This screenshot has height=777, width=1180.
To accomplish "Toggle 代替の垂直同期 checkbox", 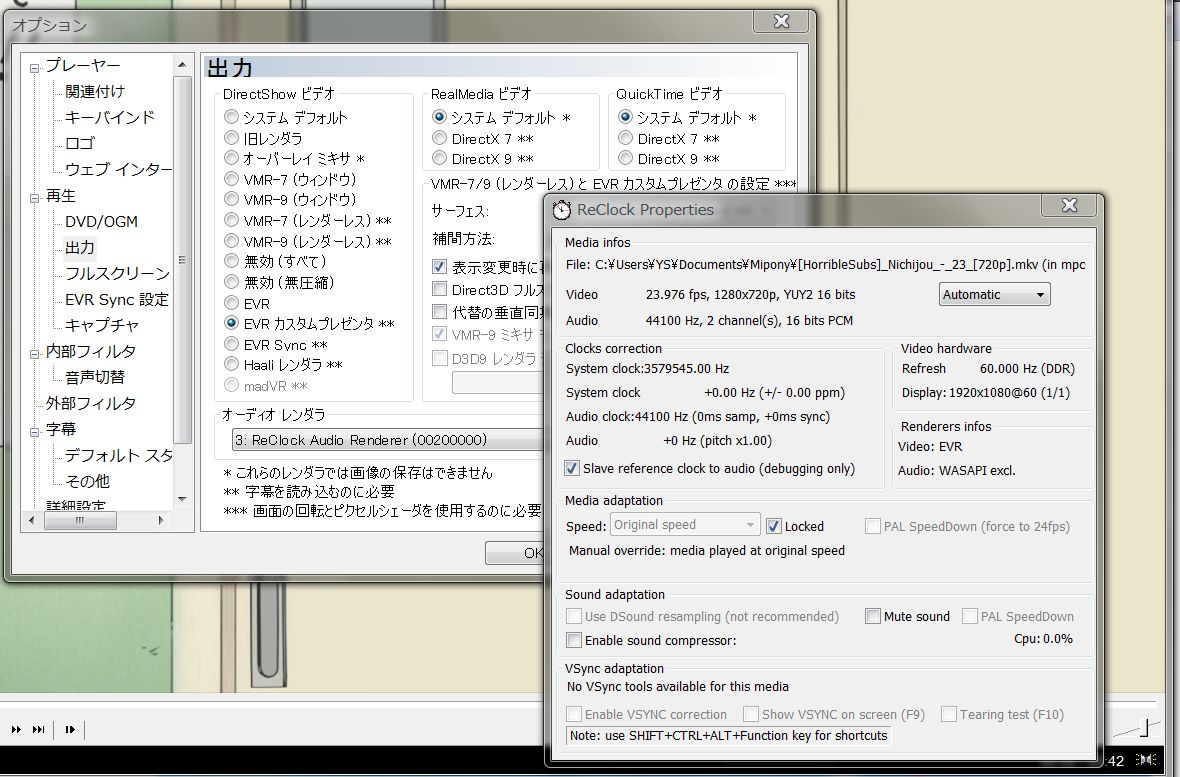I will 439,312.
